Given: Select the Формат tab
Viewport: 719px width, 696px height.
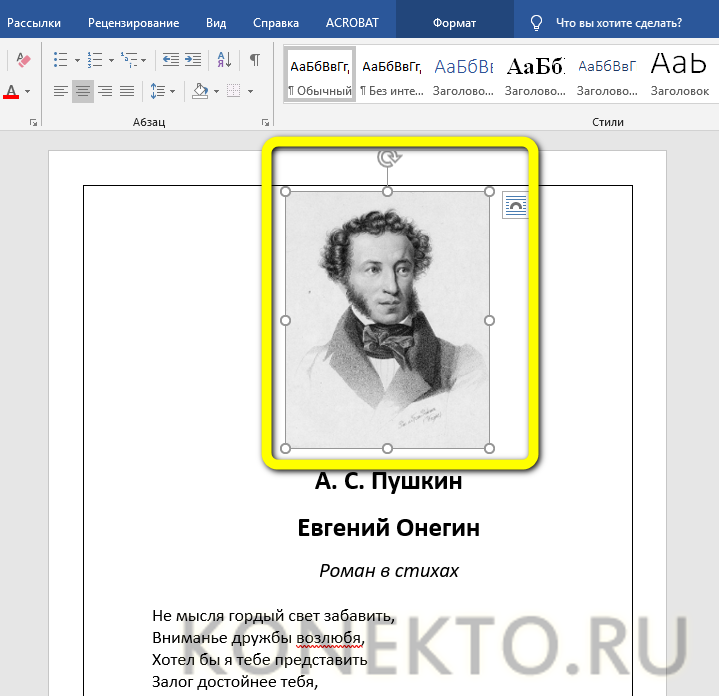Looking at the screenshot, I should click(454, 23).
